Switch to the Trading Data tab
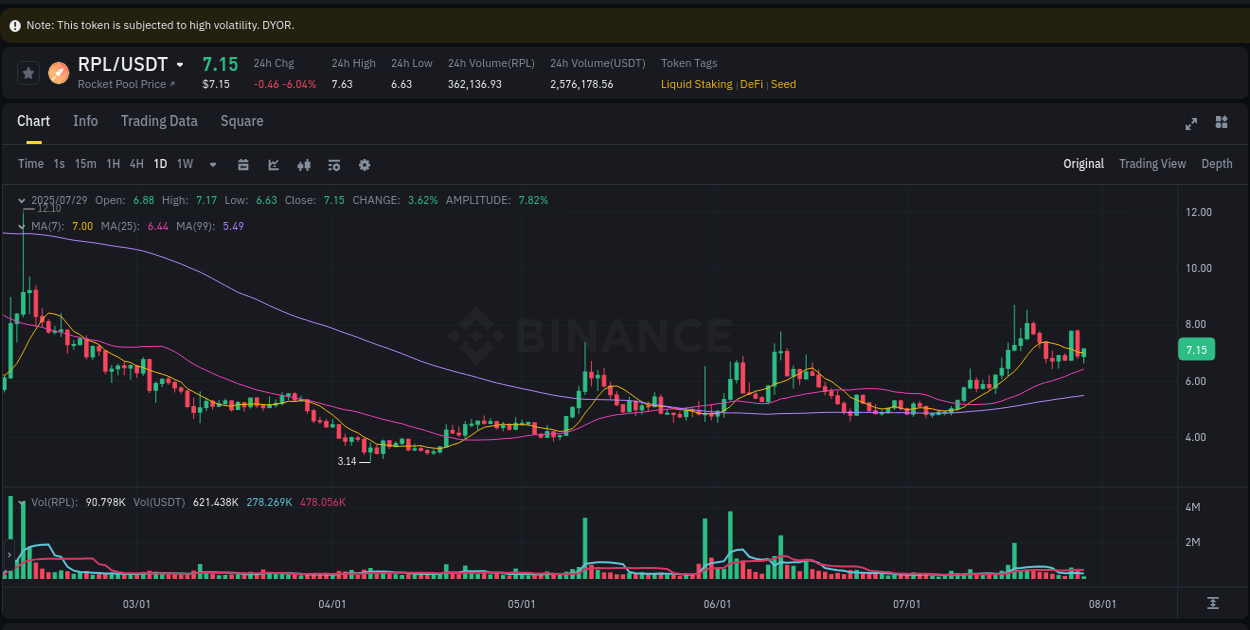 click(159, 121)
